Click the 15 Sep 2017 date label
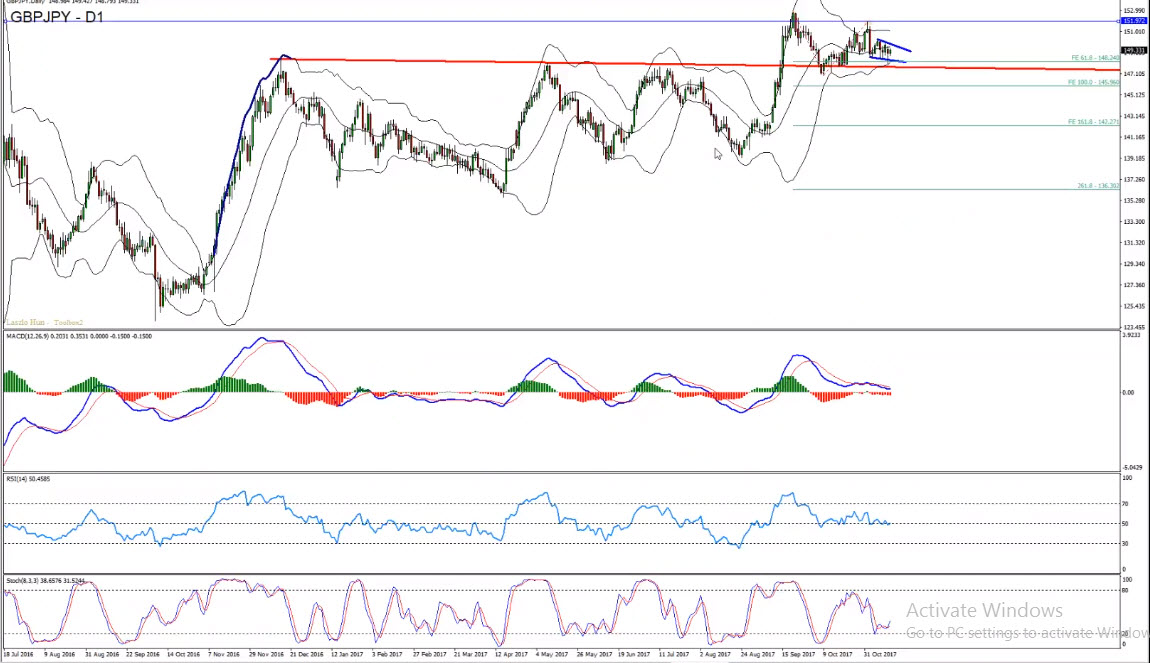The width and height of the screenshot is (1150, 663). (798, 654)
